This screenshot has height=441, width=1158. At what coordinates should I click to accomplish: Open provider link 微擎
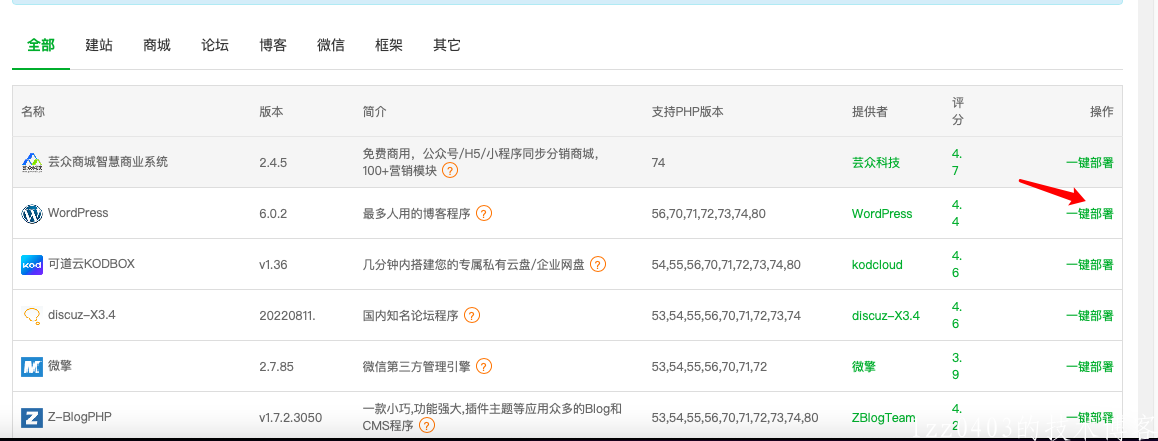coord(863,366)
